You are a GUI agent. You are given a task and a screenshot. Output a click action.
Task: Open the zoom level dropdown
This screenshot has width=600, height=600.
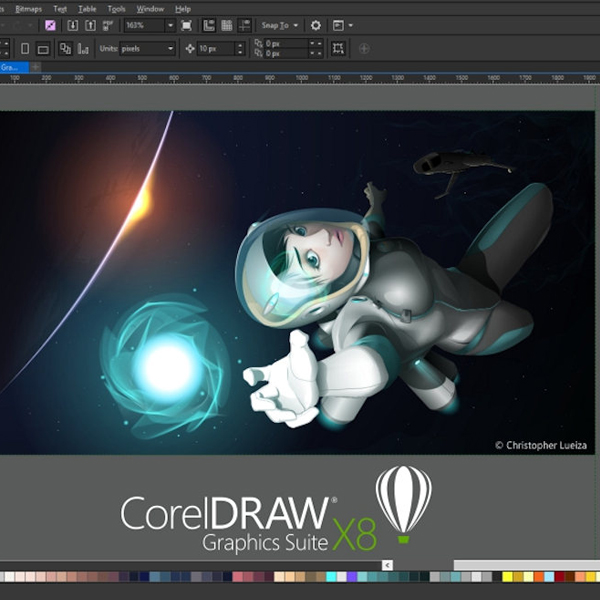pos(170,25)
